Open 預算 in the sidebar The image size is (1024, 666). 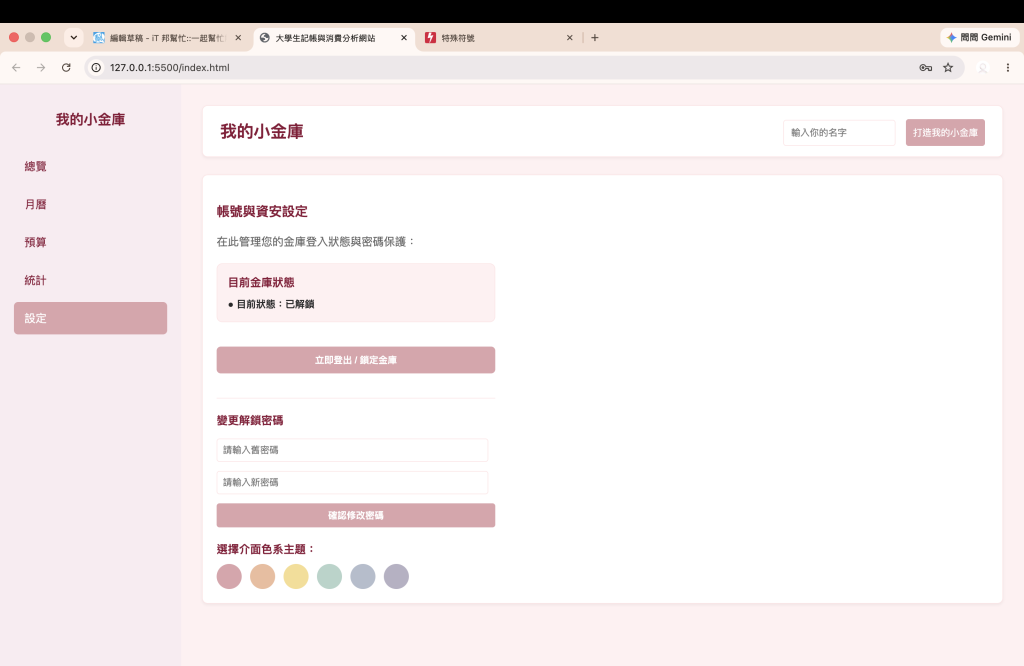coord(90,242)
